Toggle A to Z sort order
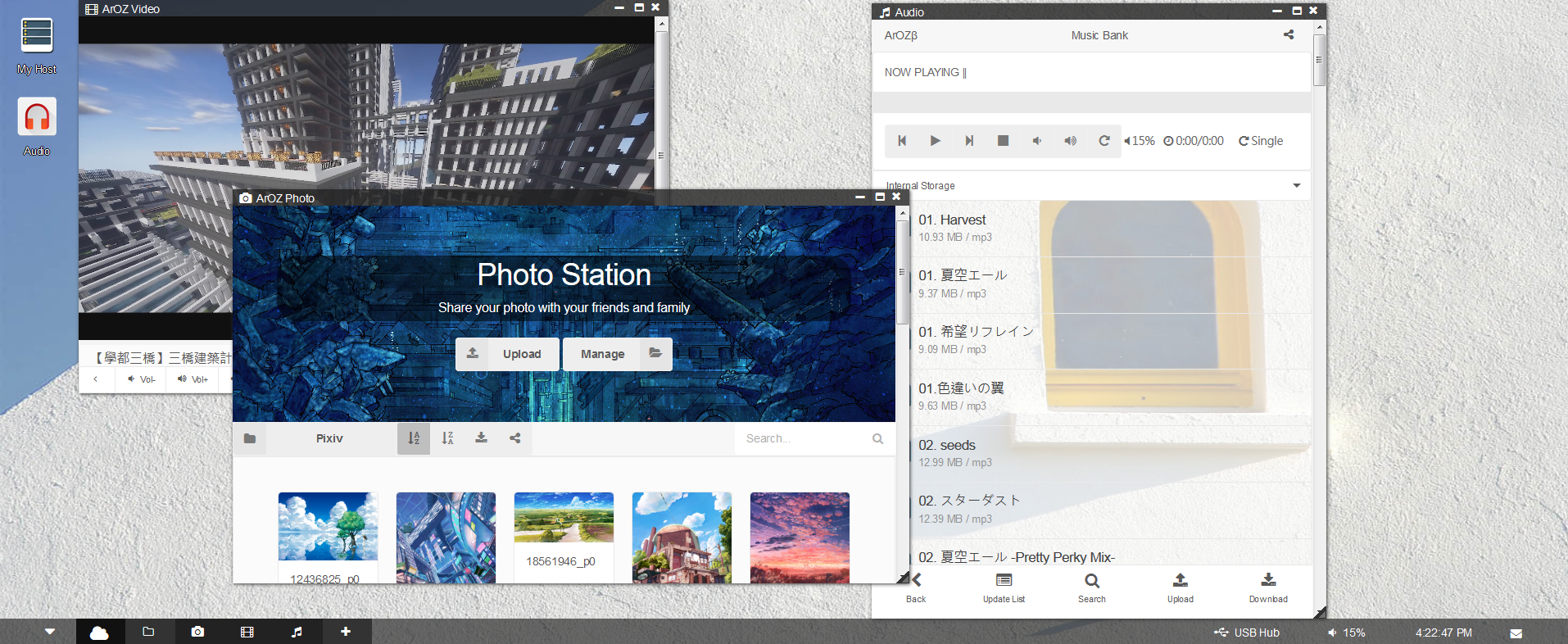This screenshot has height=644, width=1568. (414, 438)
